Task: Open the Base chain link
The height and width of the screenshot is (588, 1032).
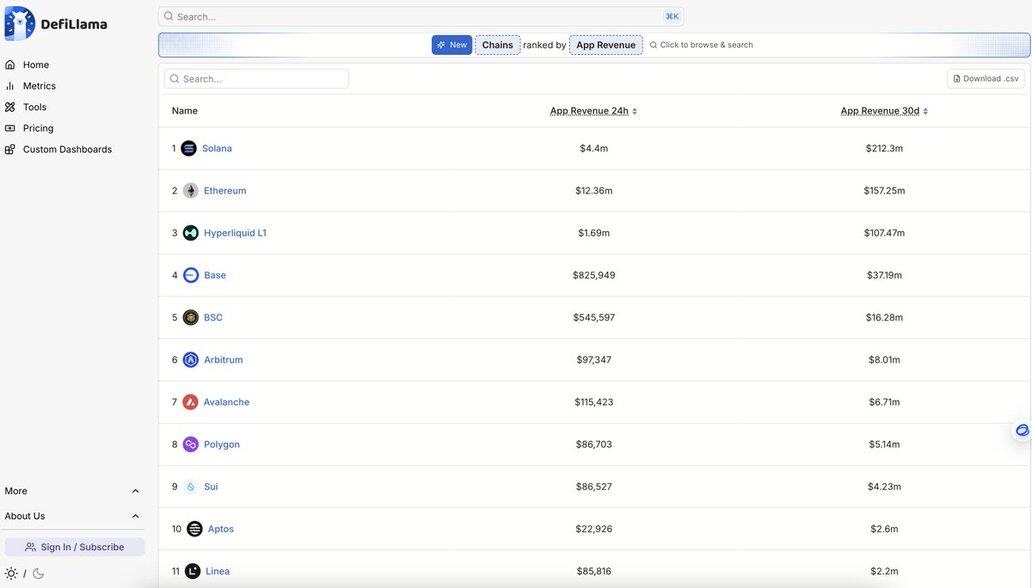Action: pyautogui.click(x=215, y=275)
